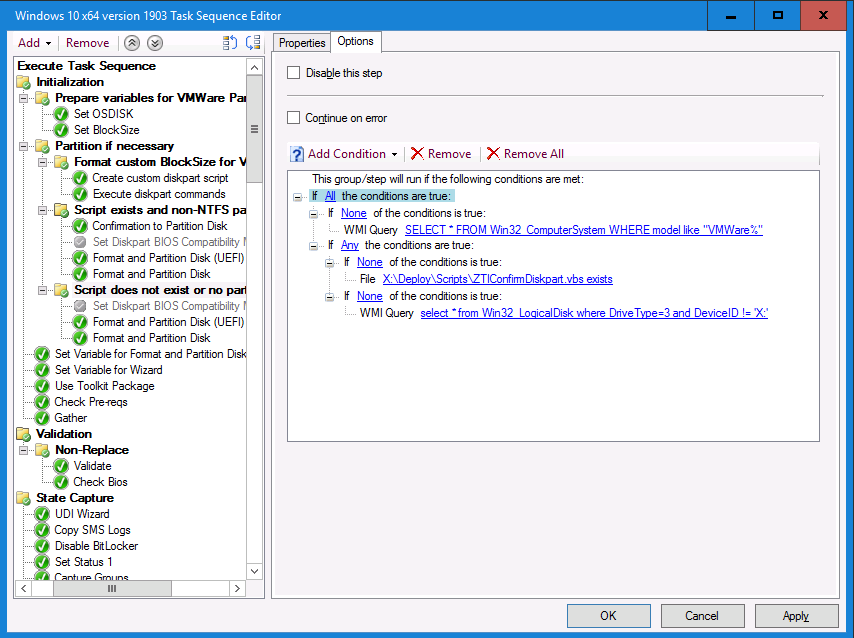Enable the Disable this step checkbox
This screenshot has width=854, height=638.
tap(294, 73)
